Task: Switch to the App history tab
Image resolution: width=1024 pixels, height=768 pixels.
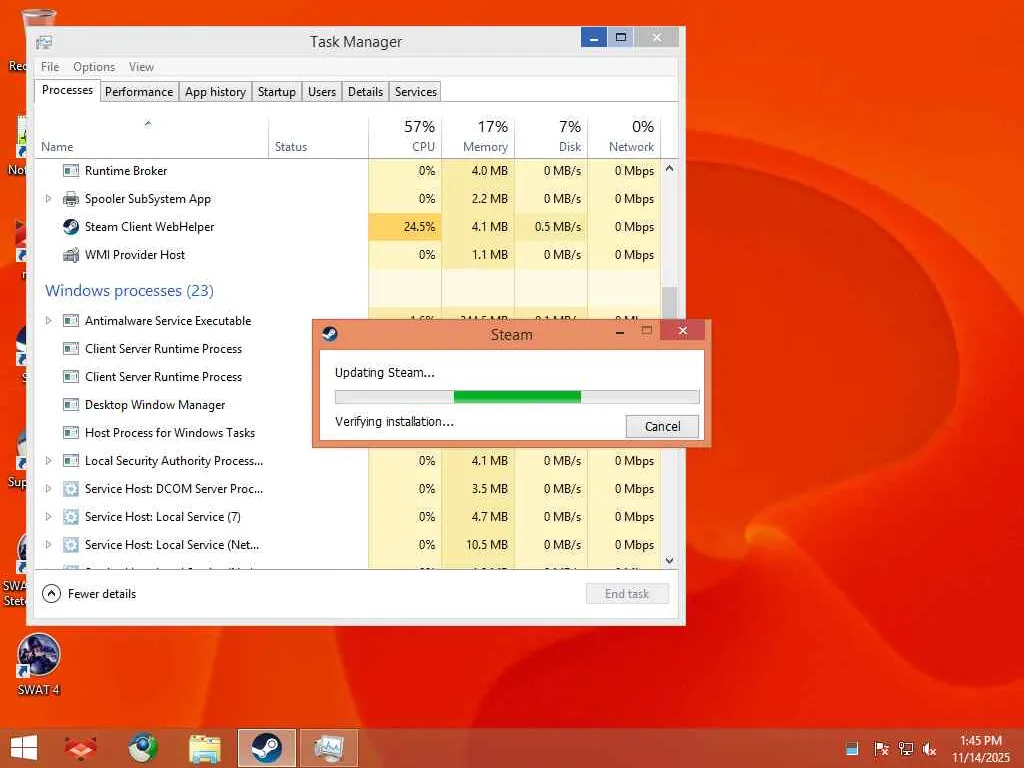Action: (x=216, y=92)
